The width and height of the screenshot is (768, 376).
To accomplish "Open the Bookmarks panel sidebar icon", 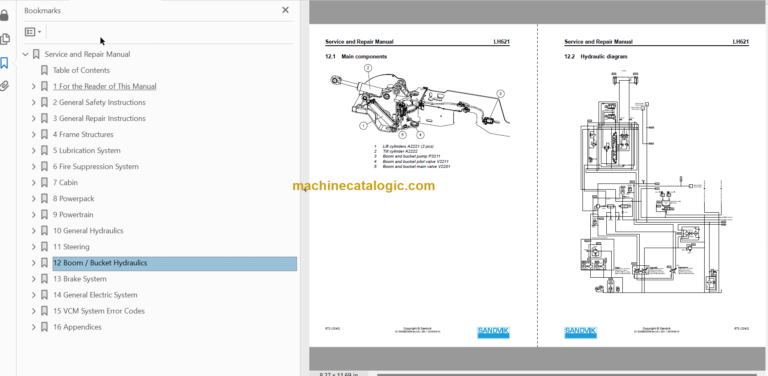I will click(4, 63).
